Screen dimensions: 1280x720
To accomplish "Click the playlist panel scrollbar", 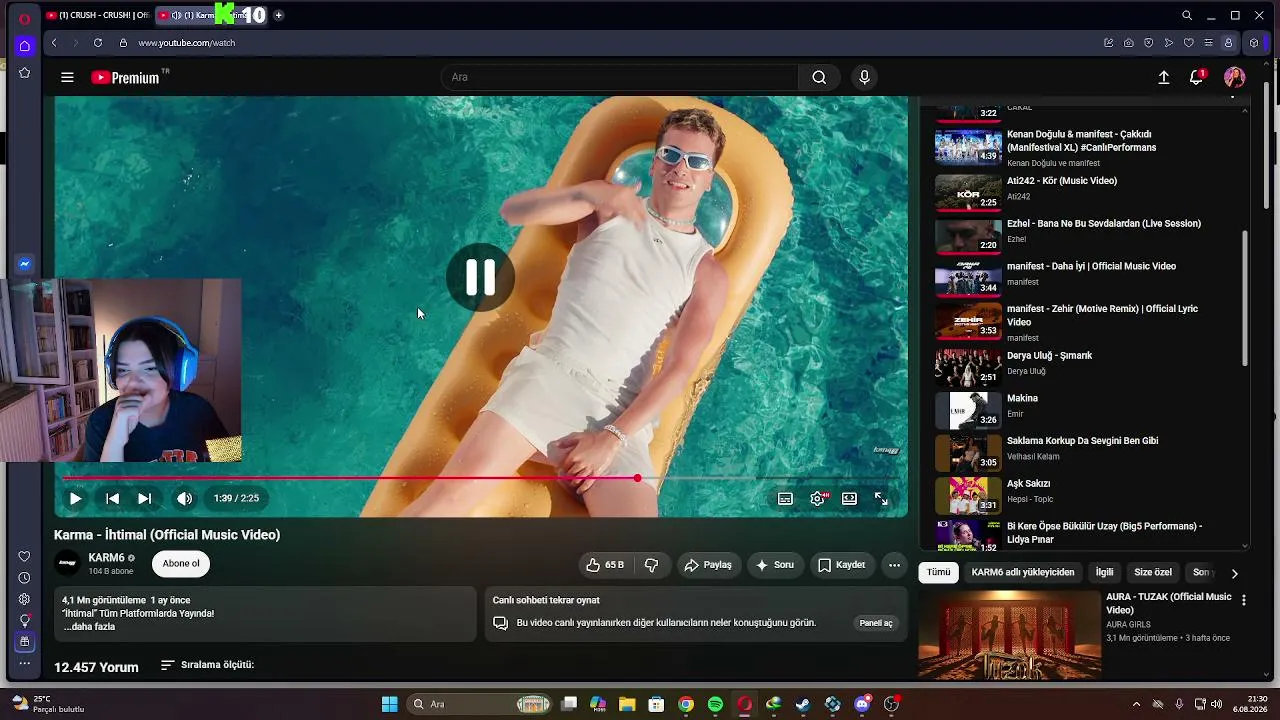I will 1245,298.
